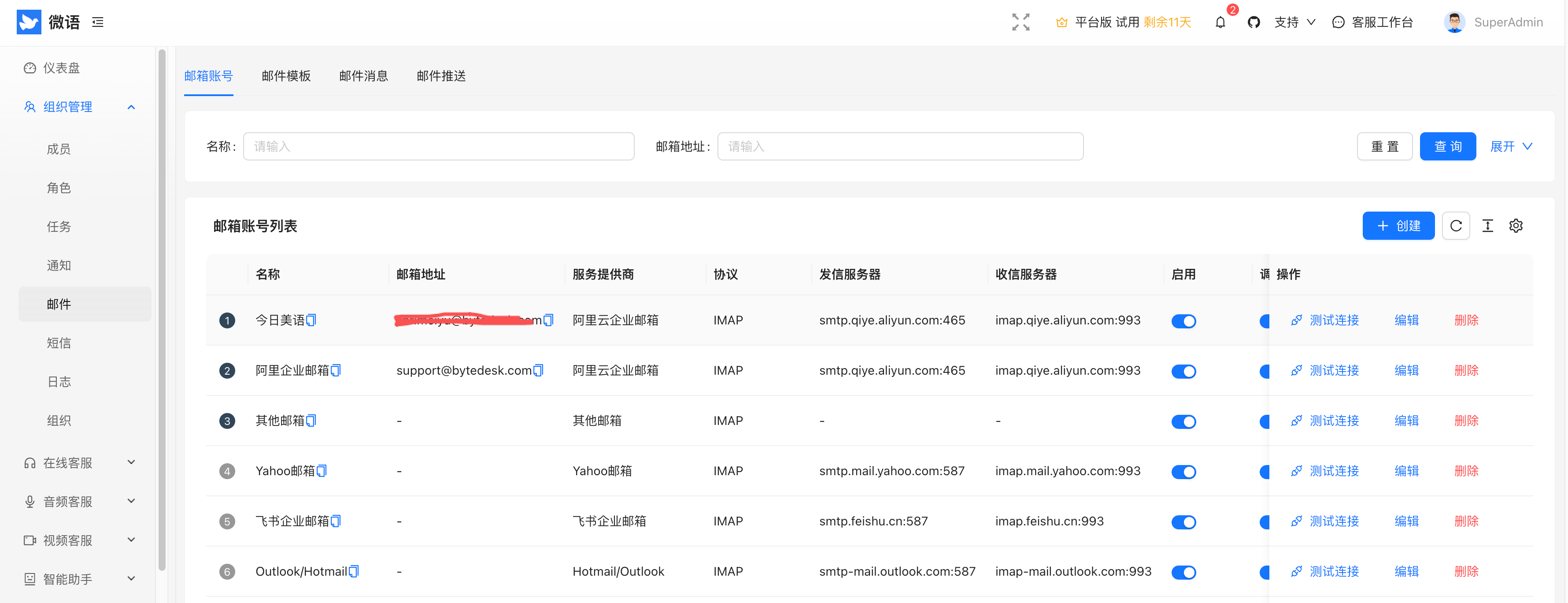Disable 启用 switch for 其他邮箱
This screenshot has width=1568, height=603.
coord(1183,421)
